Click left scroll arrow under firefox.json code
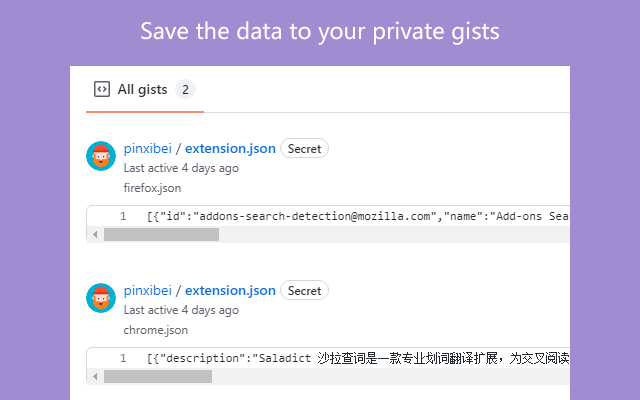This screenshot has width=640, height=400. 95,235
